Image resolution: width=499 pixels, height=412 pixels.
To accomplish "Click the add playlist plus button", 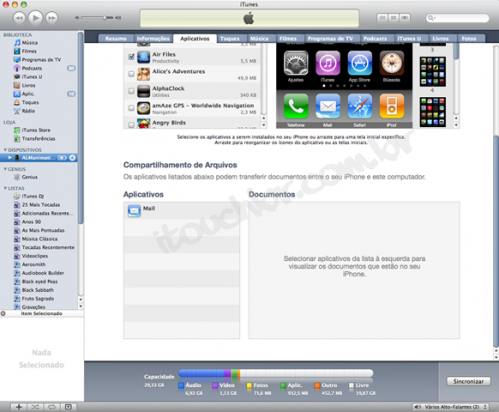I will pos(19,407).
